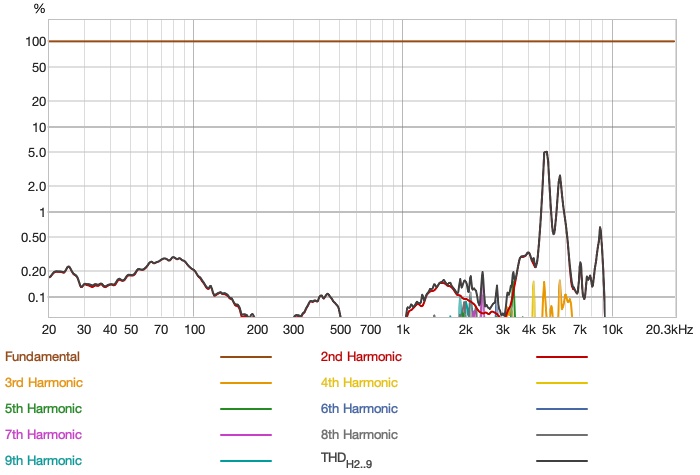The height and width of the screenshot is (475, 700).
Task: Click the teal 9th Harmonic swatch
Action: [x=246, y=461]
